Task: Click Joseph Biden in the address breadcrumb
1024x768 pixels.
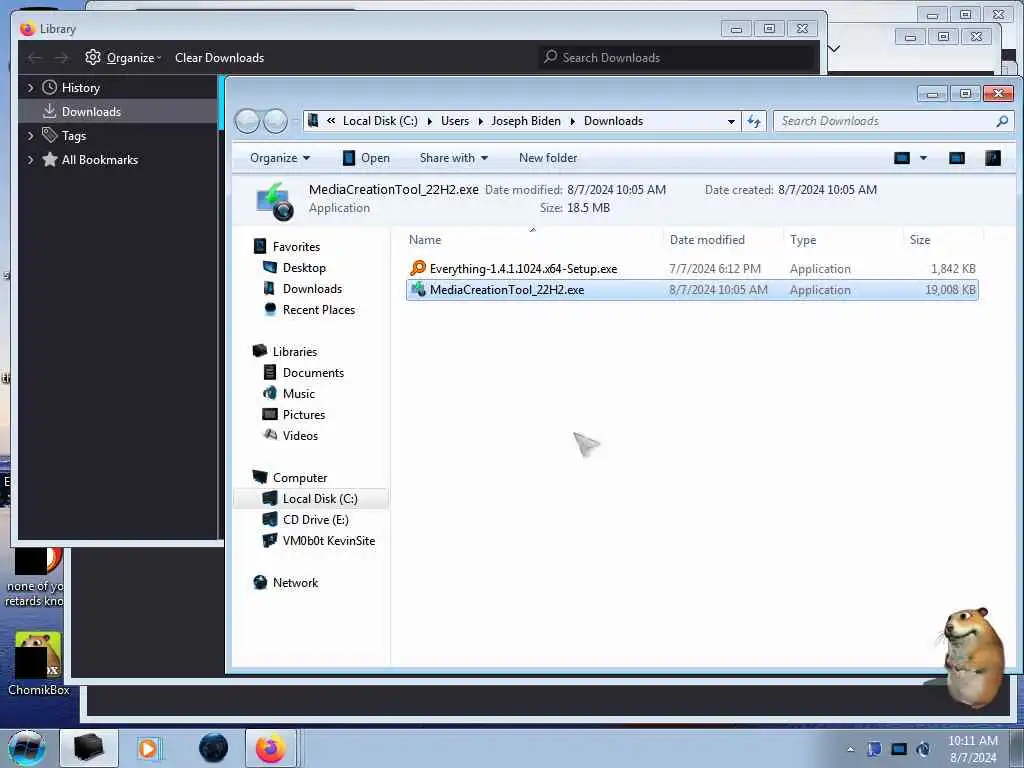Action: [526, 121]
